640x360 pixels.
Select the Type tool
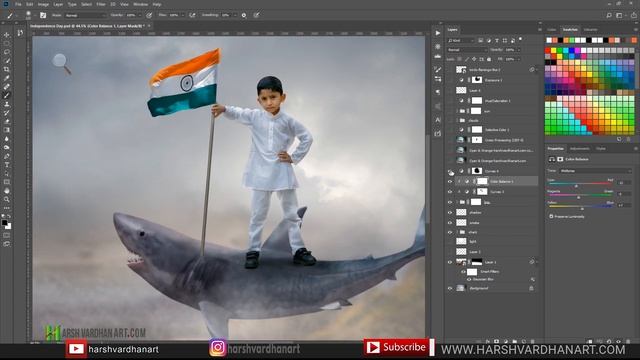[7, 165]
